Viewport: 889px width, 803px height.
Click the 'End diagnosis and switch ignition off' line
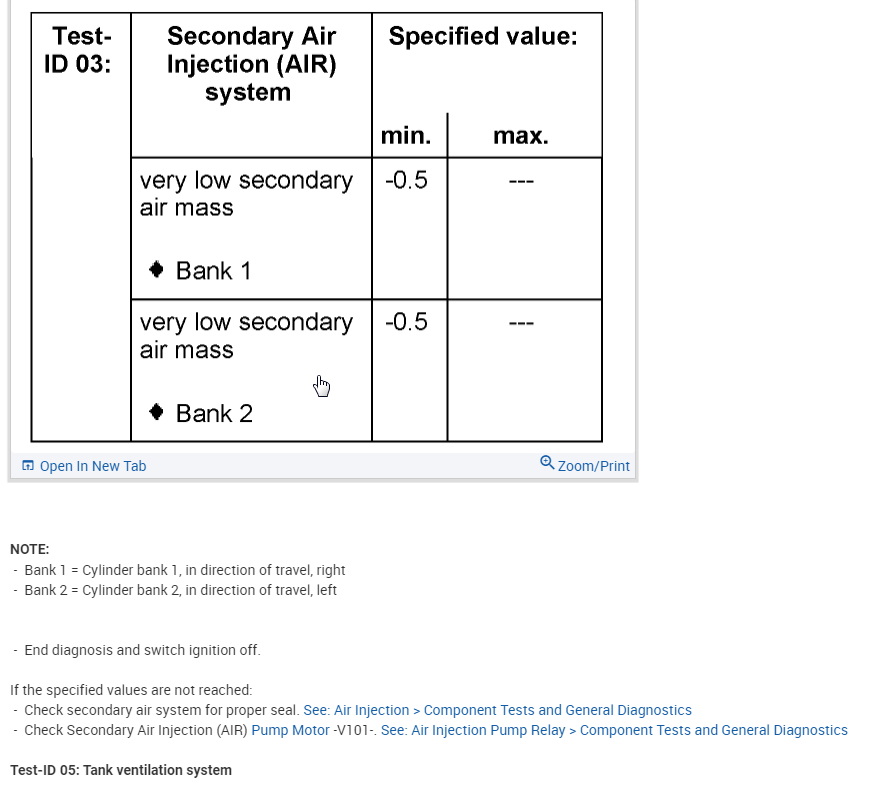pyautogui.click(x=142, y=650)
